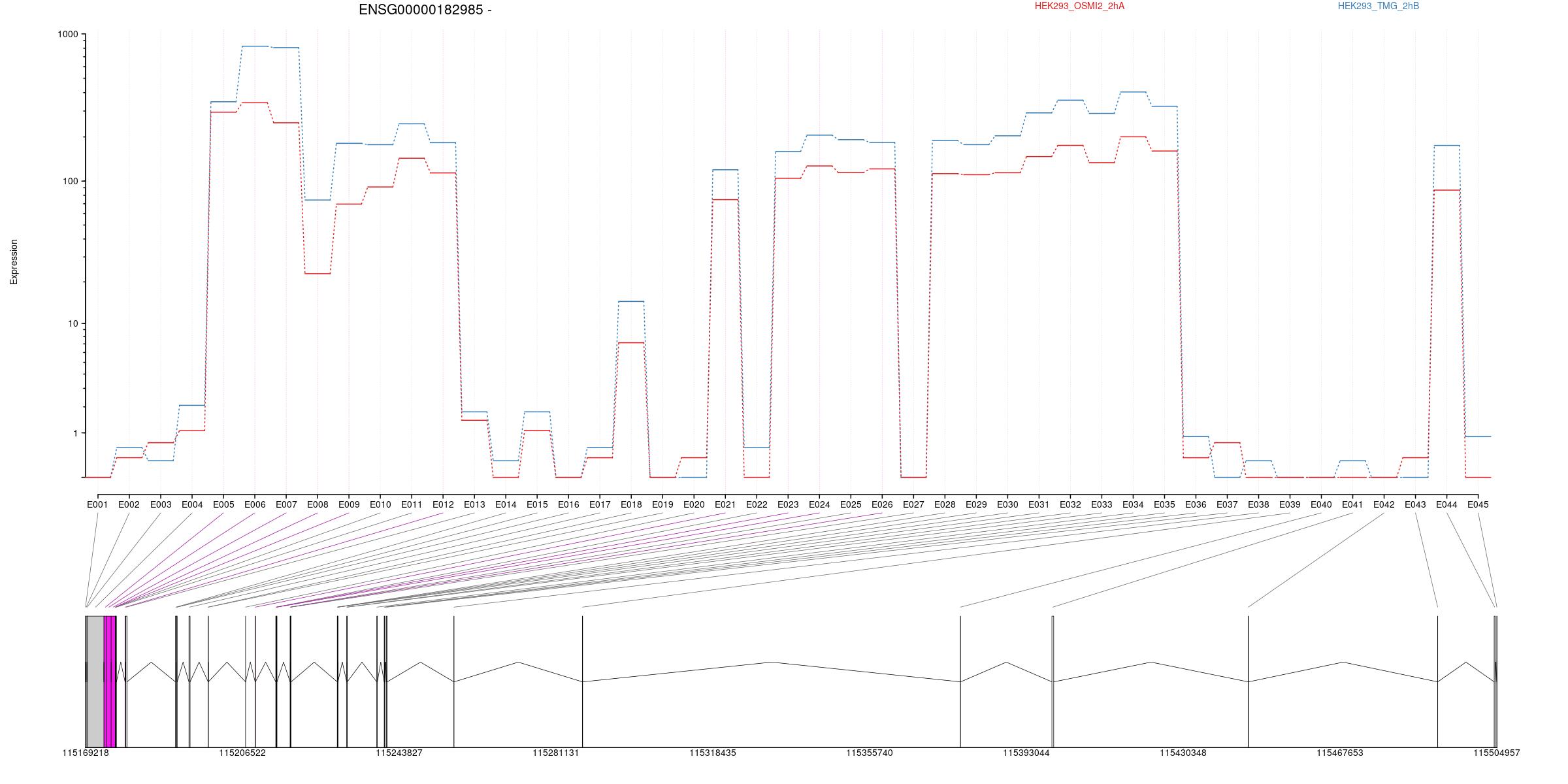Click exon label E010
1568x784 pixels.
point(380,504)
